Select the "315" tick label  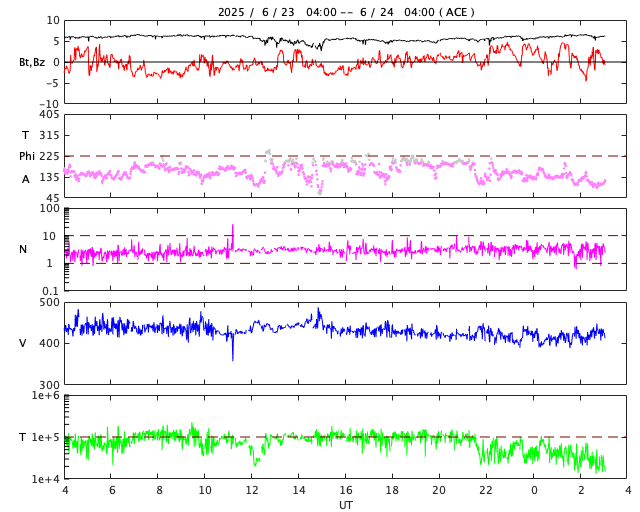pyautogui.click(x=49, y=135)
